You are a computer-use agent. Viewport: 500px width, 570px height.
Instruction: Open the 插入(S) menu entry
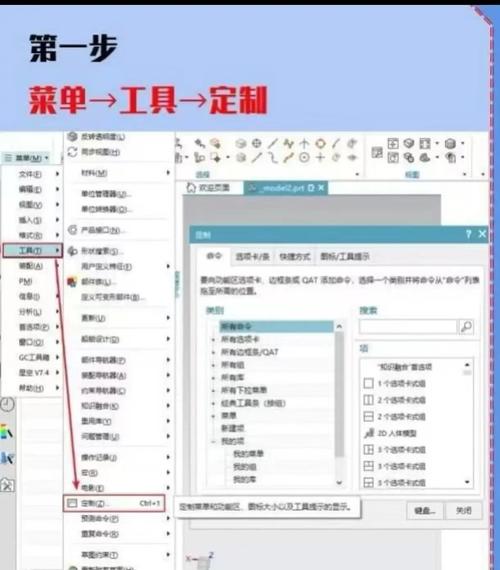coord(32,220)
